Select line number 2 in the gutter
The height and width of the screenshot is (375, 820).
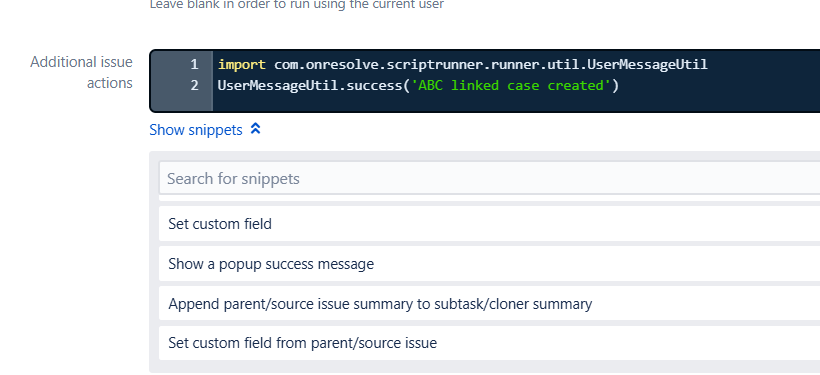(x=194, y=85)
